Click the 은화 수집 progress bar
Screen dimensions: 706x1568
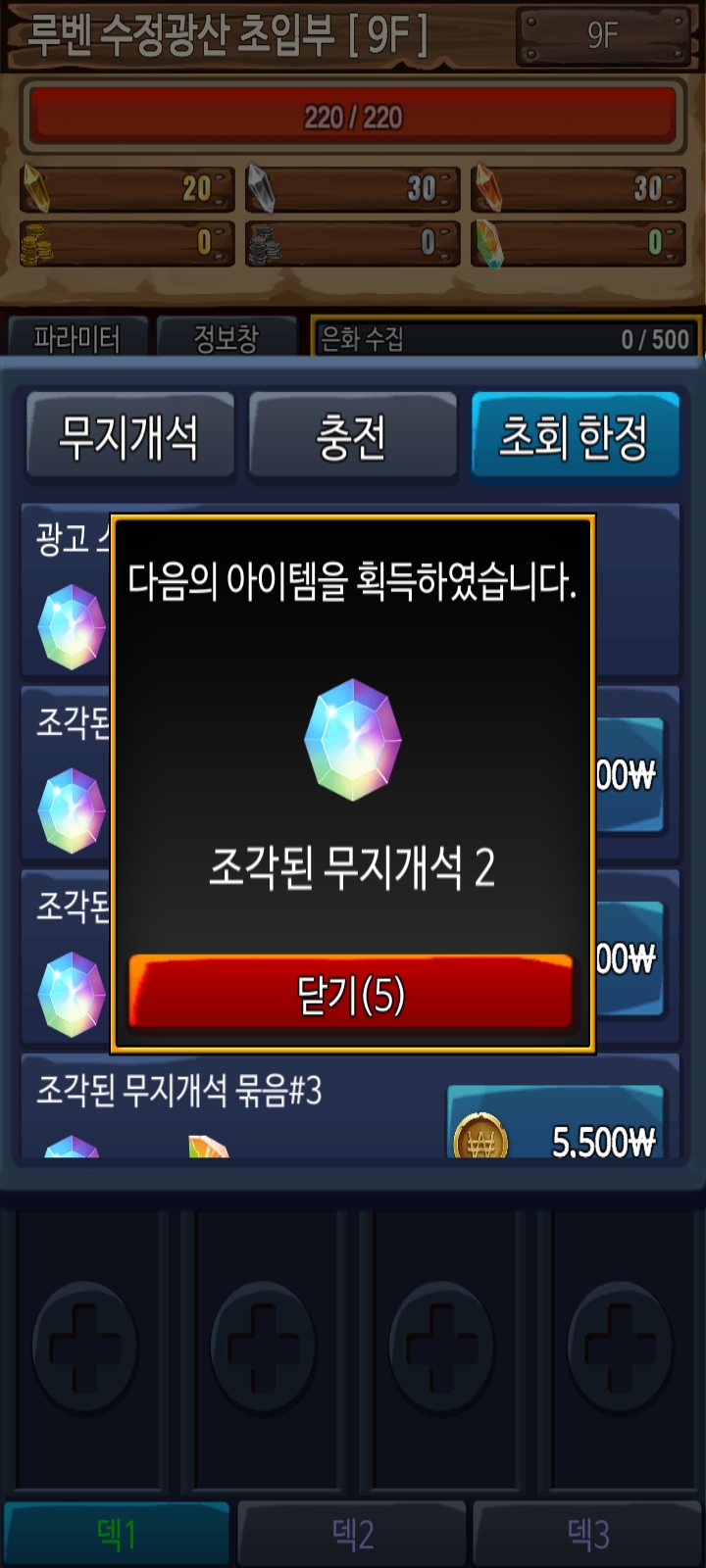pos(506,338)
